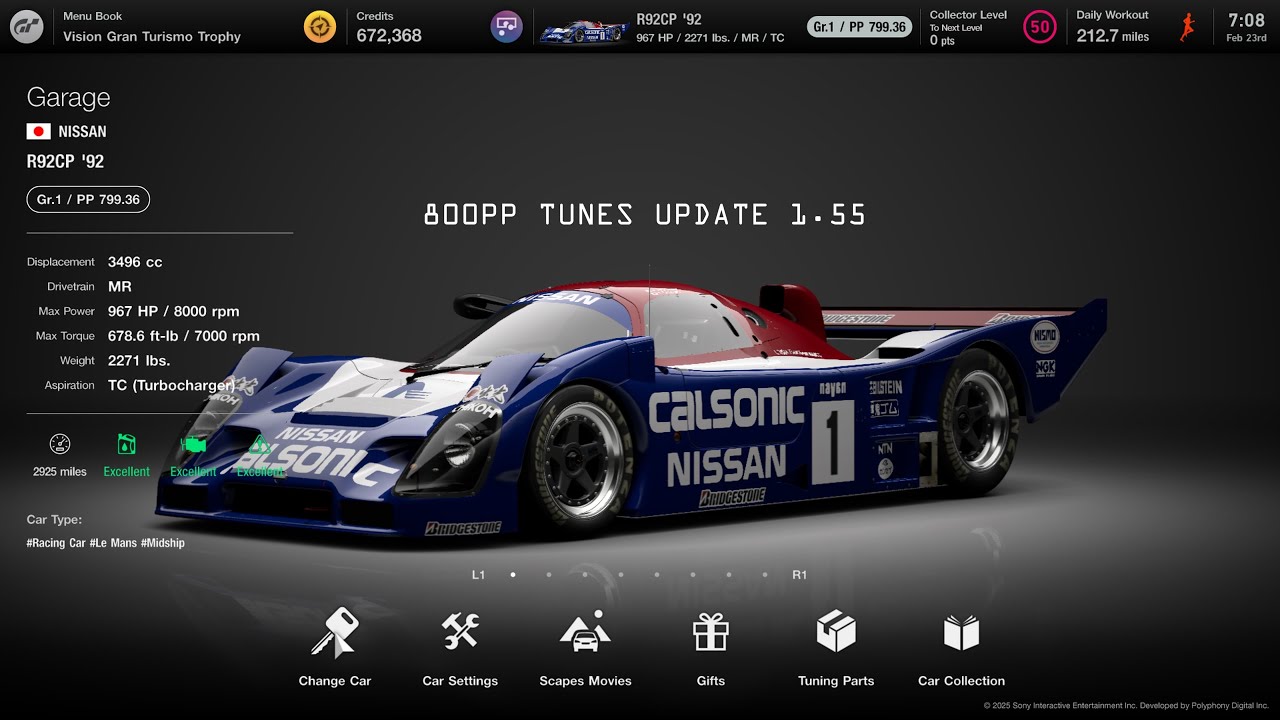Click the gold Credits coin icon
This screenshot has width=1280, height=720.
[x=320, y=27]
